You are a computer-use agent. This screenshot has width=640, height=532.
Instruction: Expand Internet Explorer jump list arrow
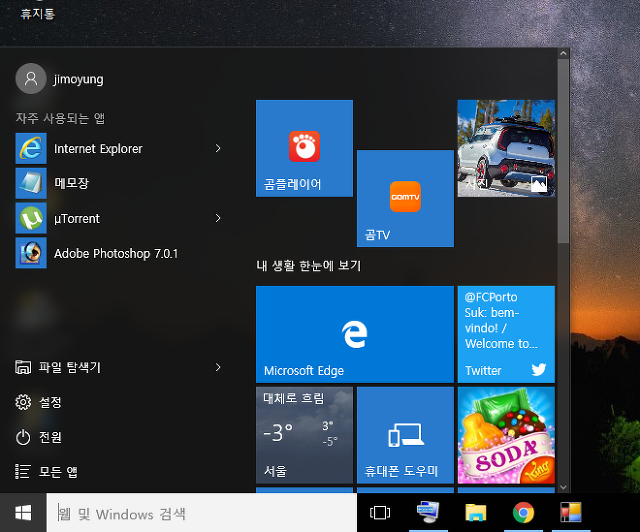(218, 148)
